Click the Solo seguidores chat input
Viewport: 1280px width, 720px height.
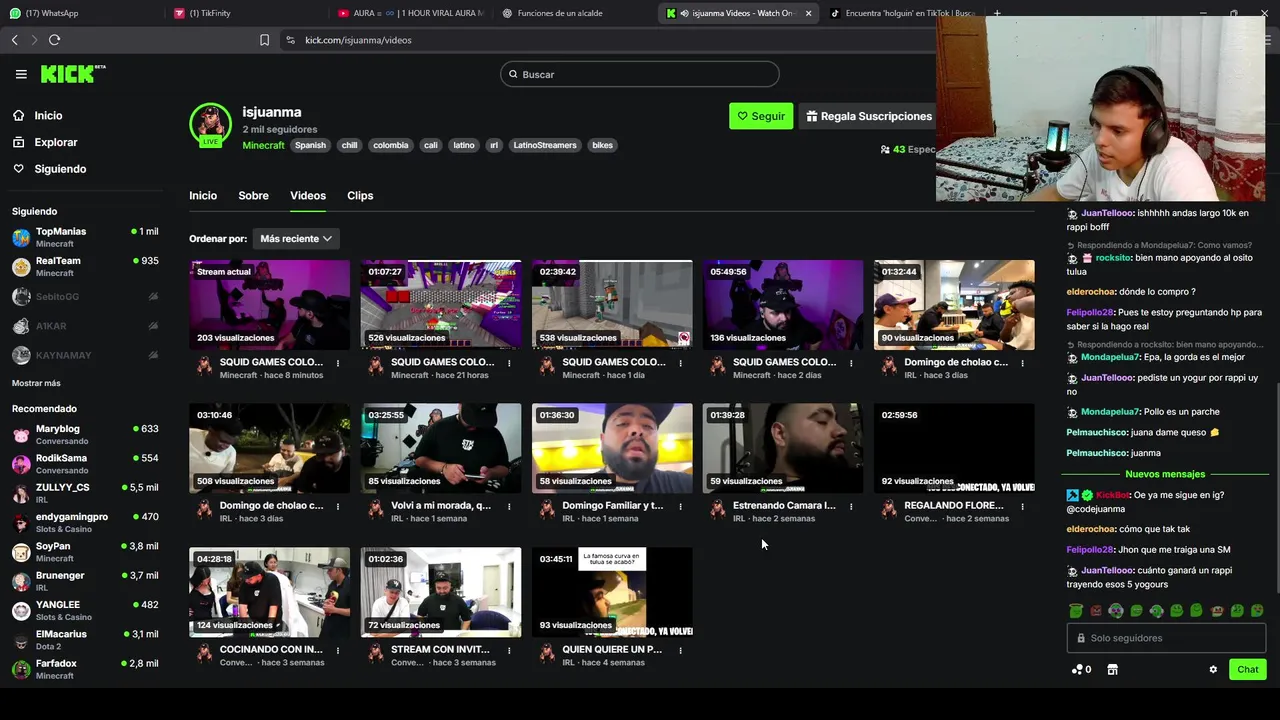(1166, 638)
